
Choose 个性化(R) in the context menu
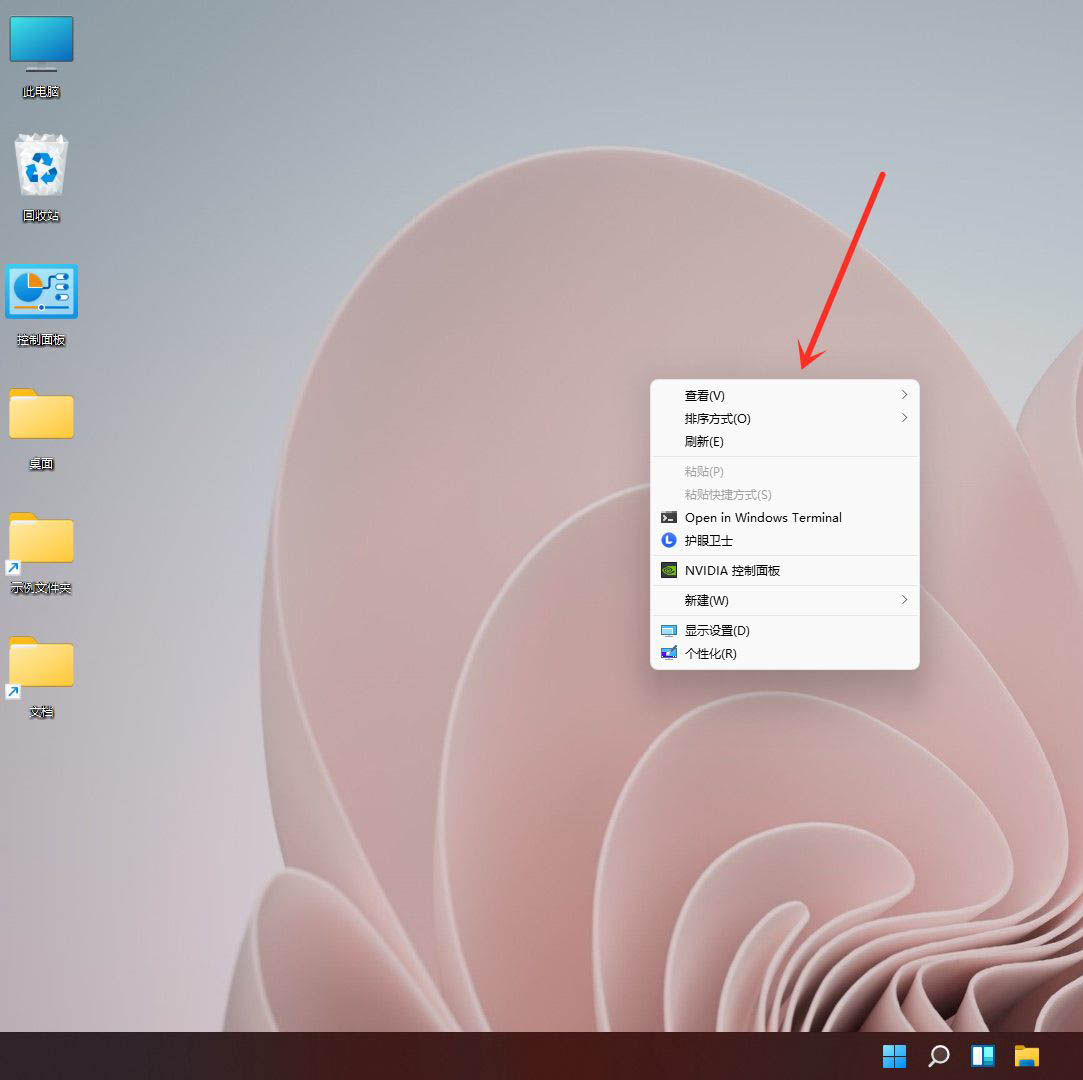coord(710,654)
